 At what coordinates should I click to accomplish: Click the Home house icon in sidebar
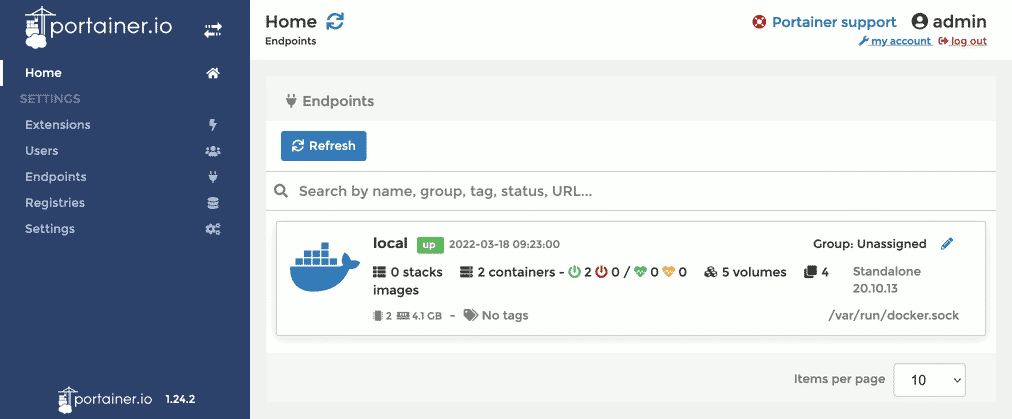213,73
